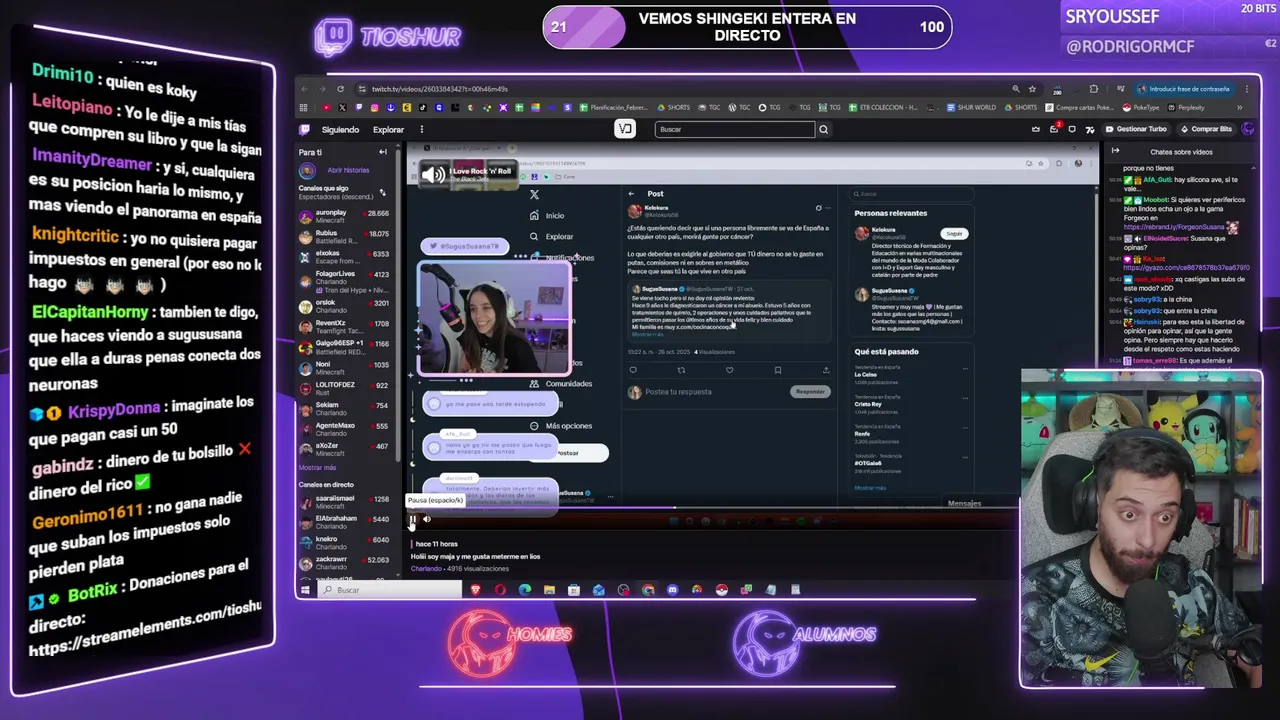Open the three-dot menu beside Explorar

421,129
